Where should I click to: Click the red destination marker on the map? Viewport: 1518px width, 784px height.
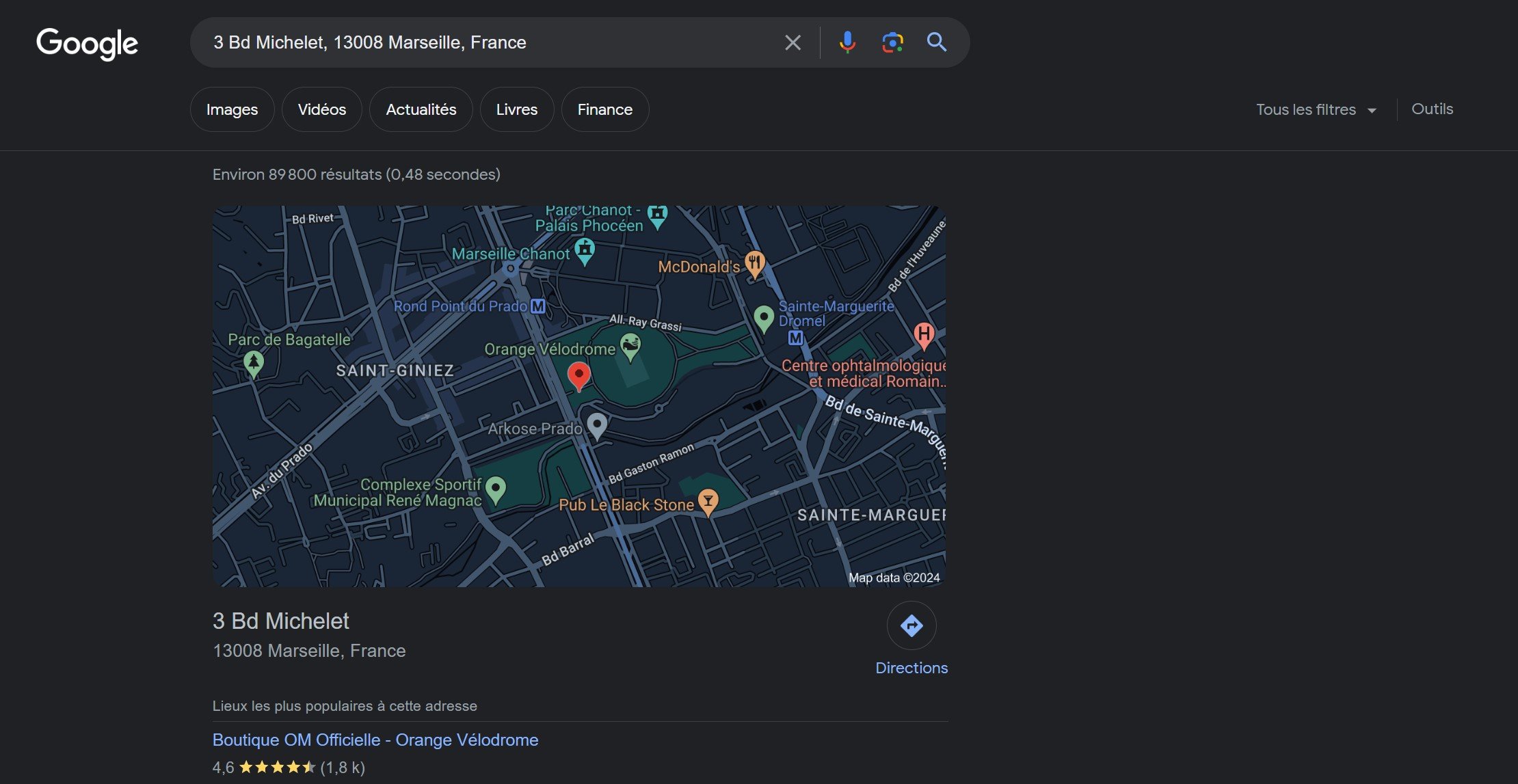579,375
